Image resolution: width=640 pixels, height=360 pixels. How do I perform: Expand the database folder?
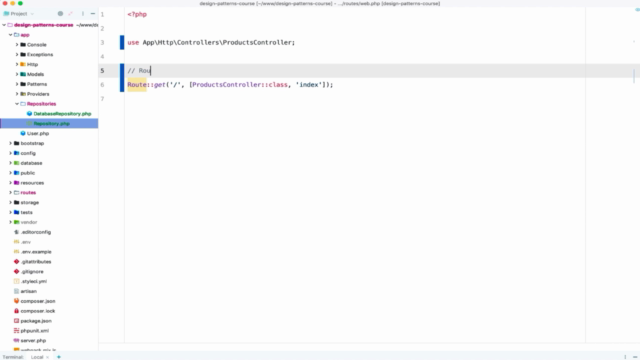point(11,163)
